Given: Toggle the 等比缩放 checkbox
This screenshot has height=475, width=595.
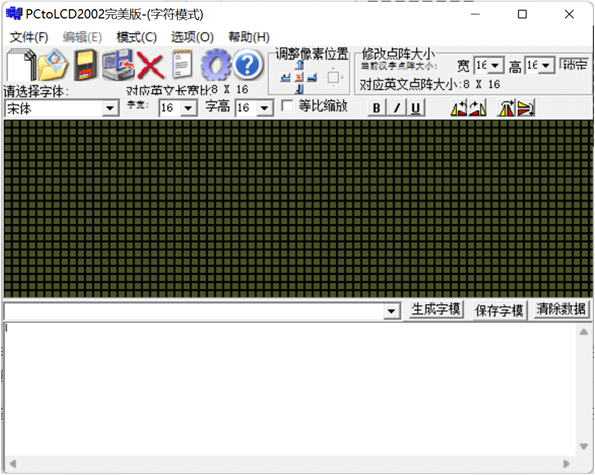Looking at the screenshot, I should [x=287, y=106].
